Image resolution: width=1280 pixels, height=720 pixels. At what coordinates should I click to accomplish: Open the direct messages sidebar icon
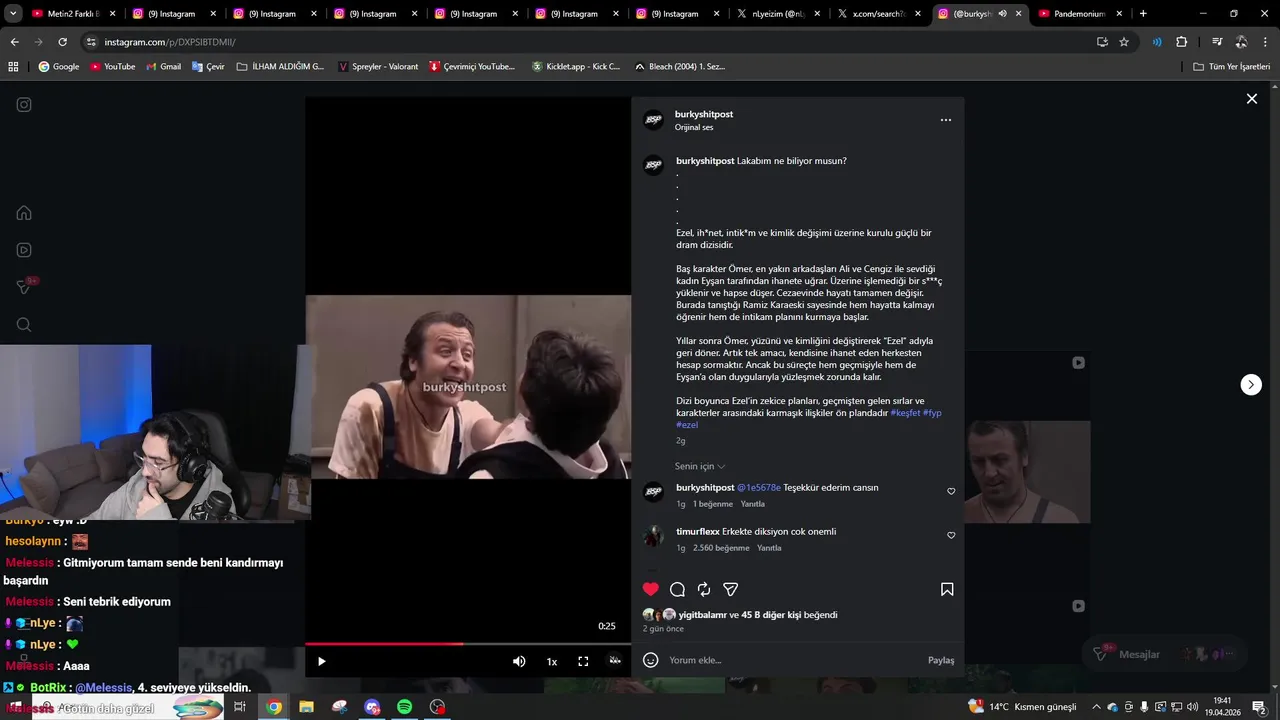point(24,287)
